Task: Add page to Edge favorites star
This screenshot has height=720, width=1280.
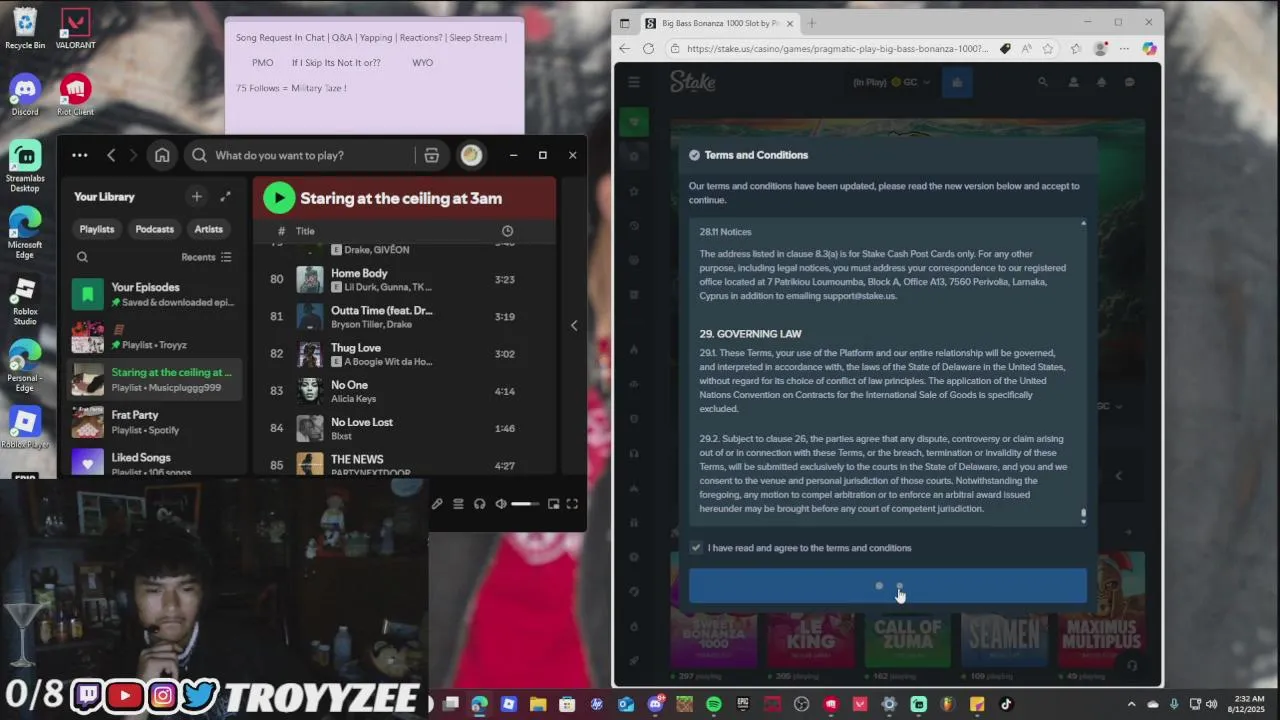Action: (x=1048, y=48)
